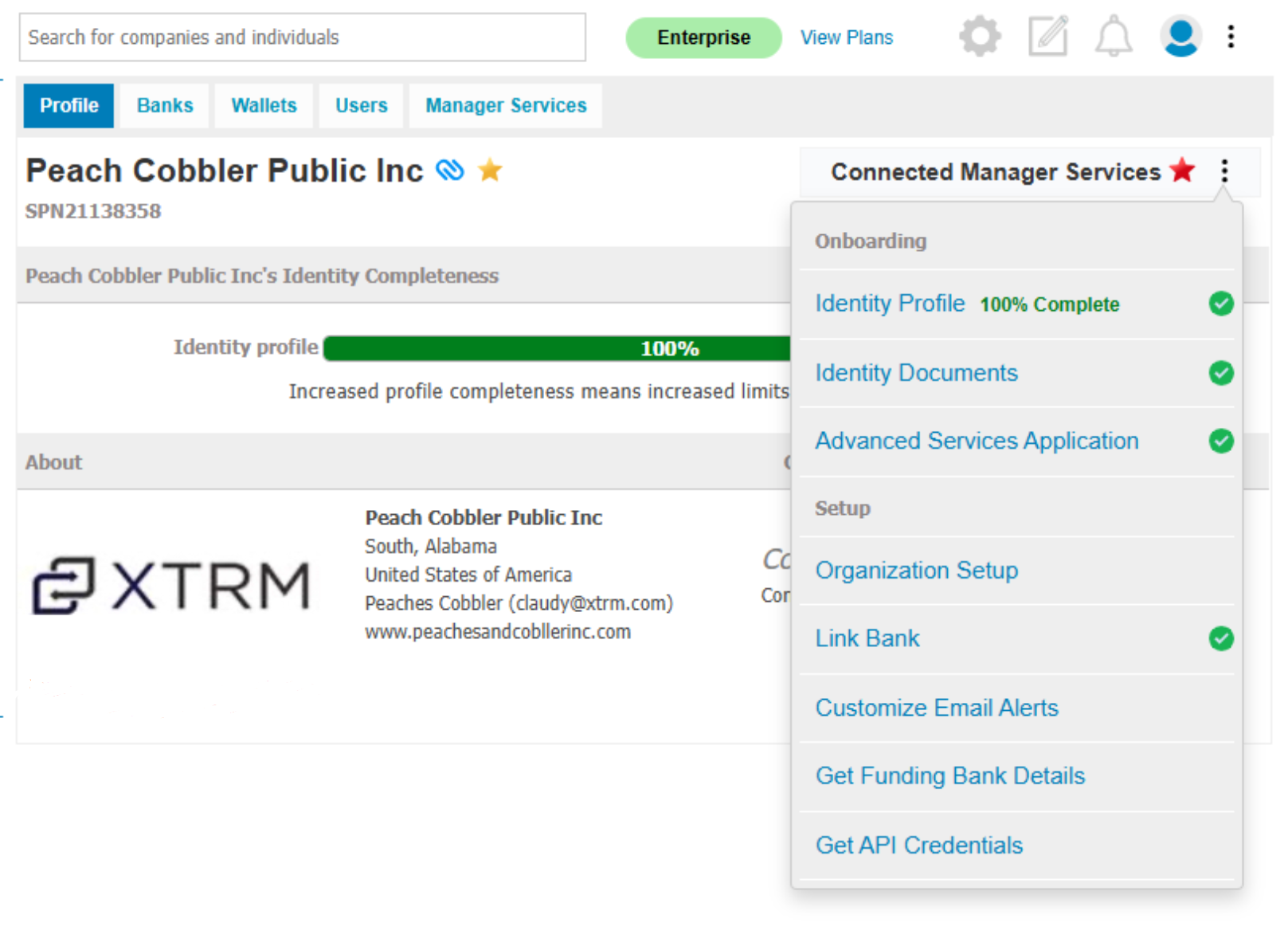Open the settings gear icon
1288x942 pixels.
(979, 37)
